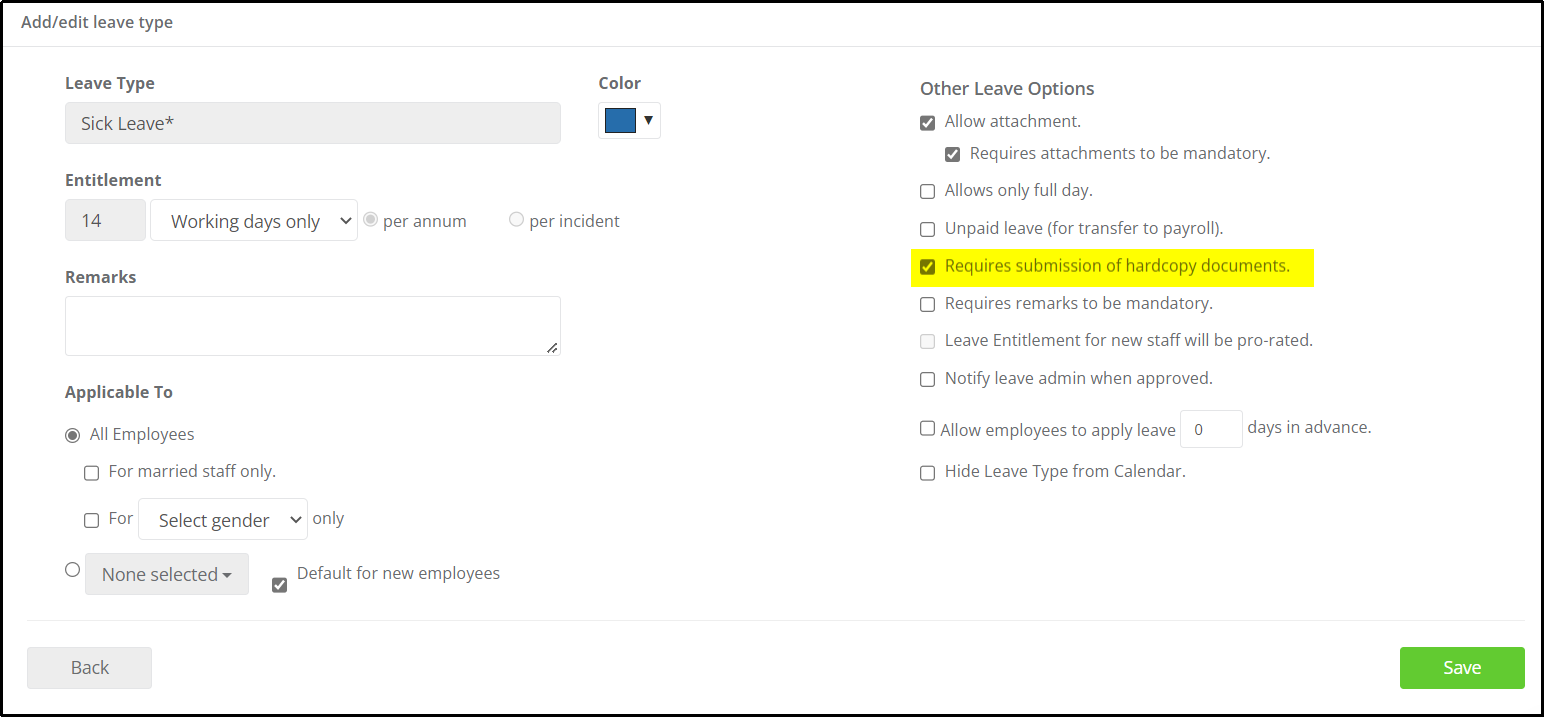Click the Applicable To label

pyautogui.click(x=119, y=392)
